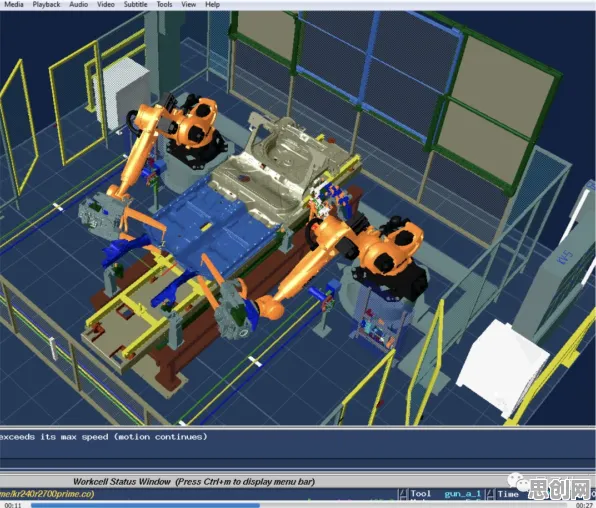This screenshot has width=596, height=508.
Task: Open the Media menu
Action: click(14, 5)
